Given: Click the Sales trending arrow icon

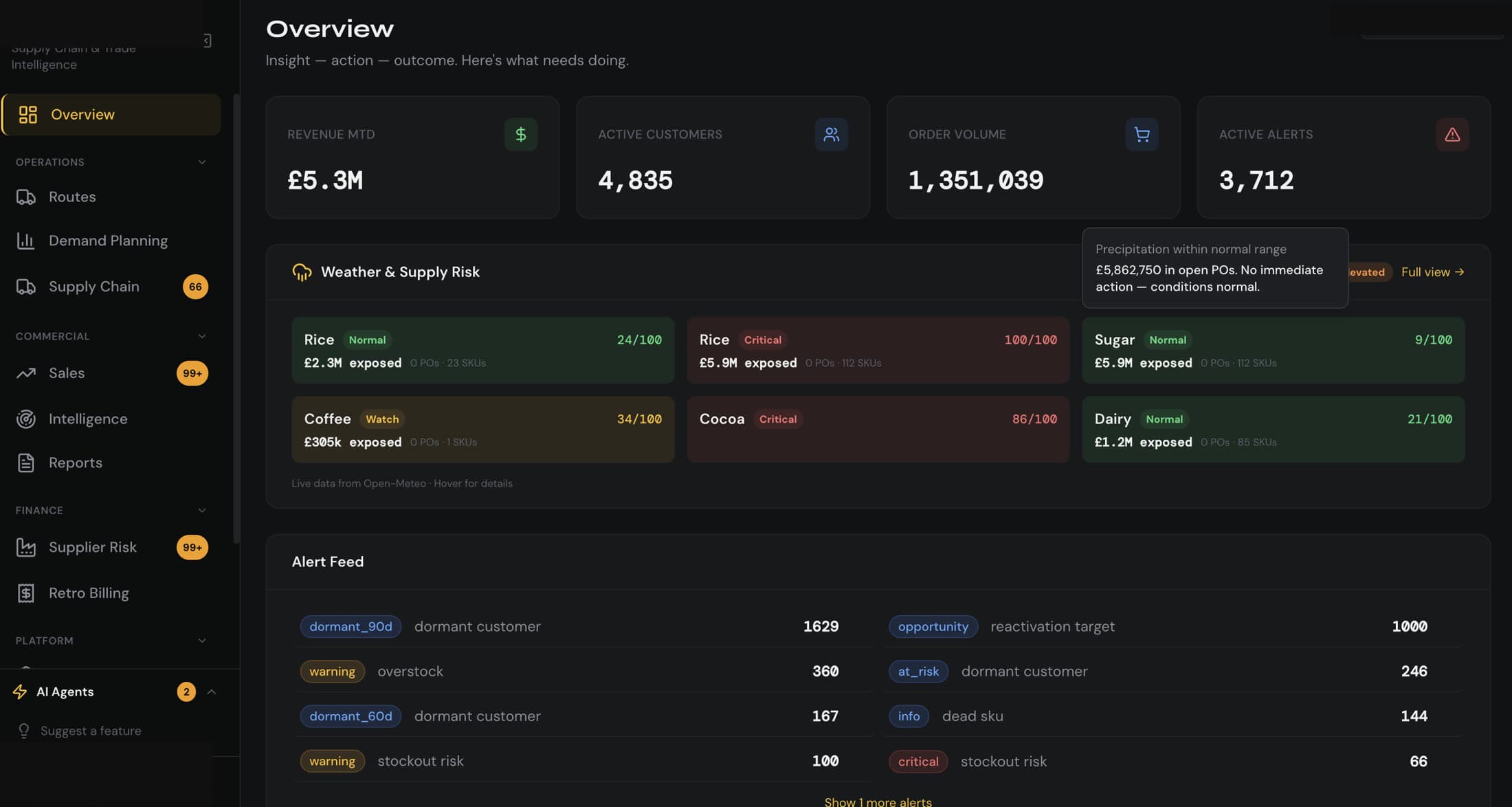Looking at the screenshot, I should pos(26,373).
